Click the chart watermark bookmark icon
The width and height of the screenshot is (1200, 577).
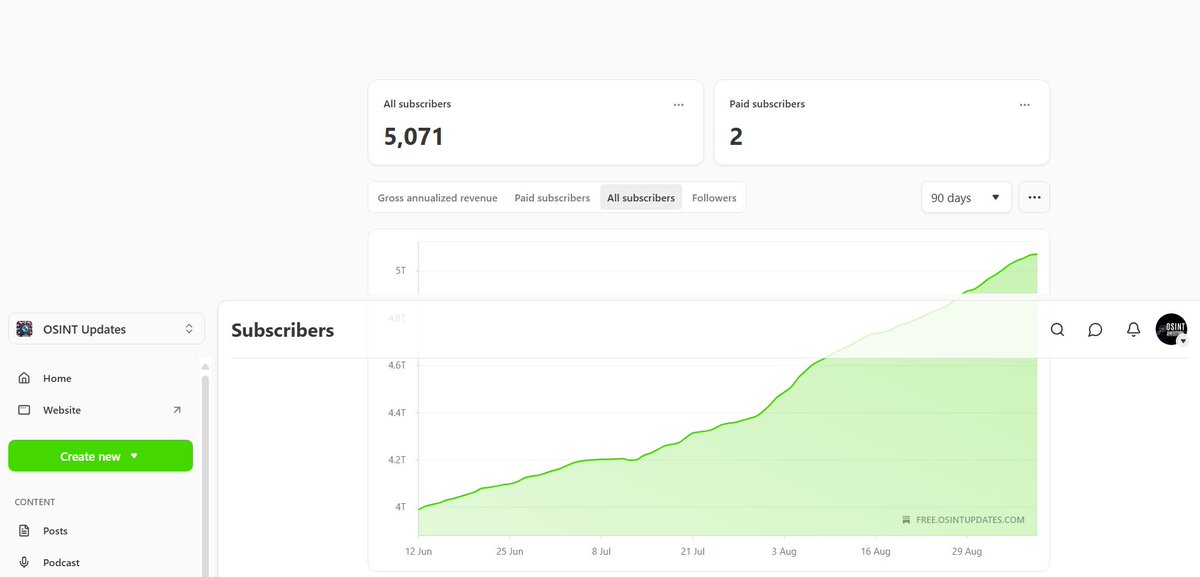click(x=906, y=520)
